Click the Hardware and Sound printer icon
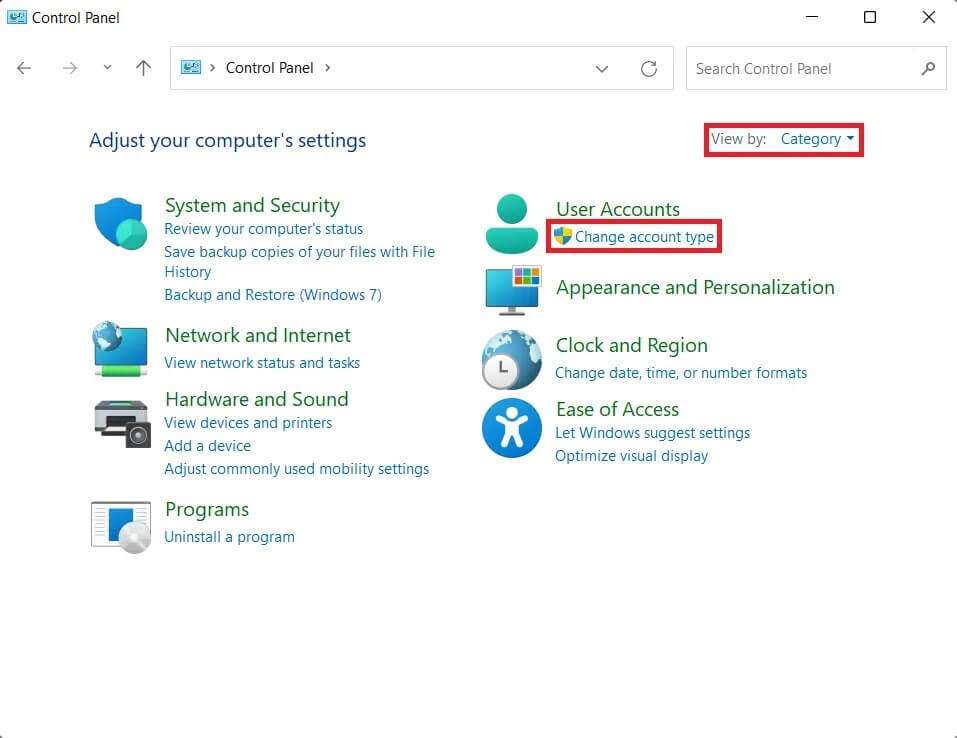The image size is (957, 738). (x=122, y=423)
